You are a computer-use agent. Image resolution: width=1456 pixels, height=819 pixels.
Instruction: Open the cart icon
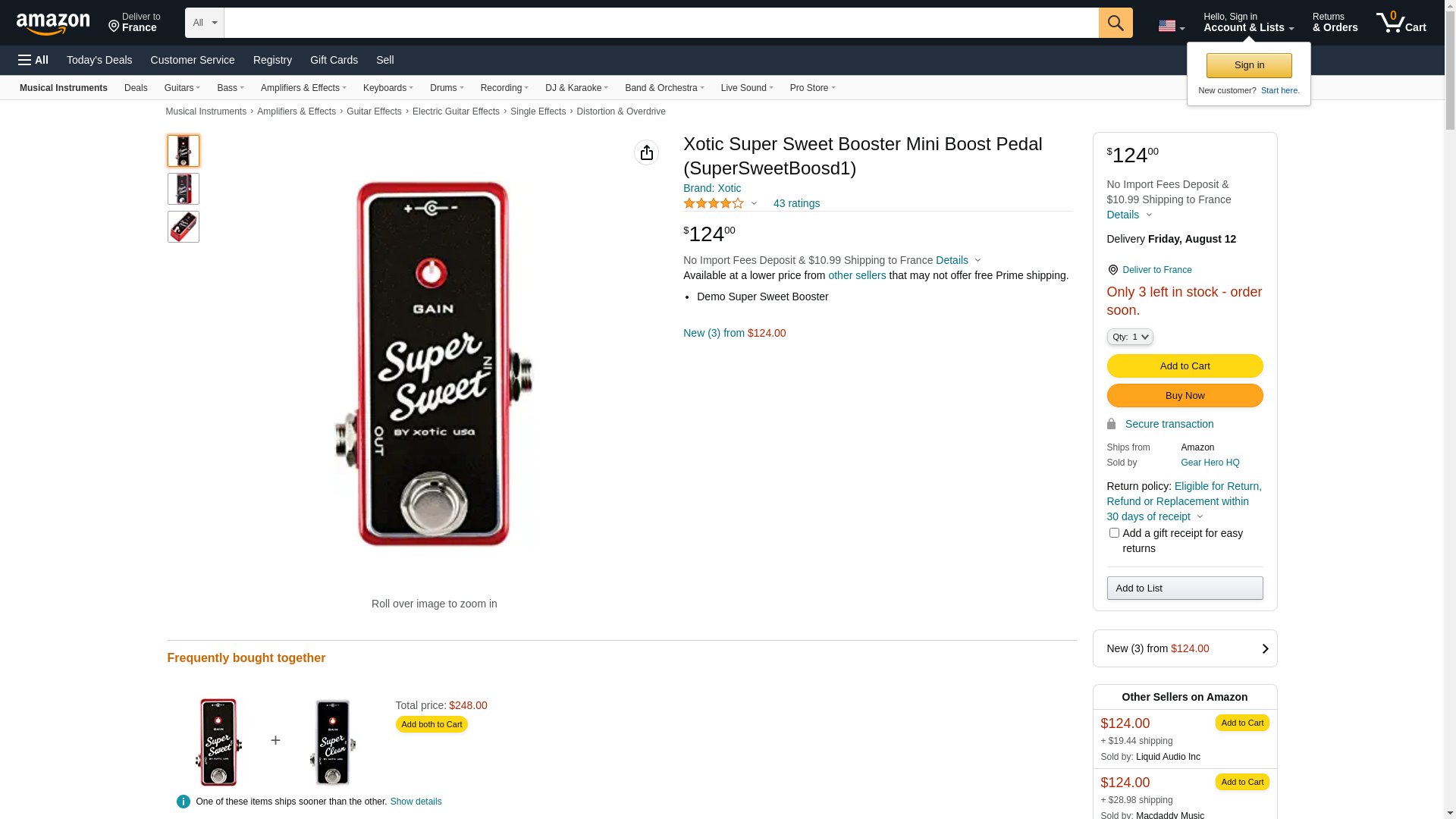pyautogui.click(x=1400, y=23)
